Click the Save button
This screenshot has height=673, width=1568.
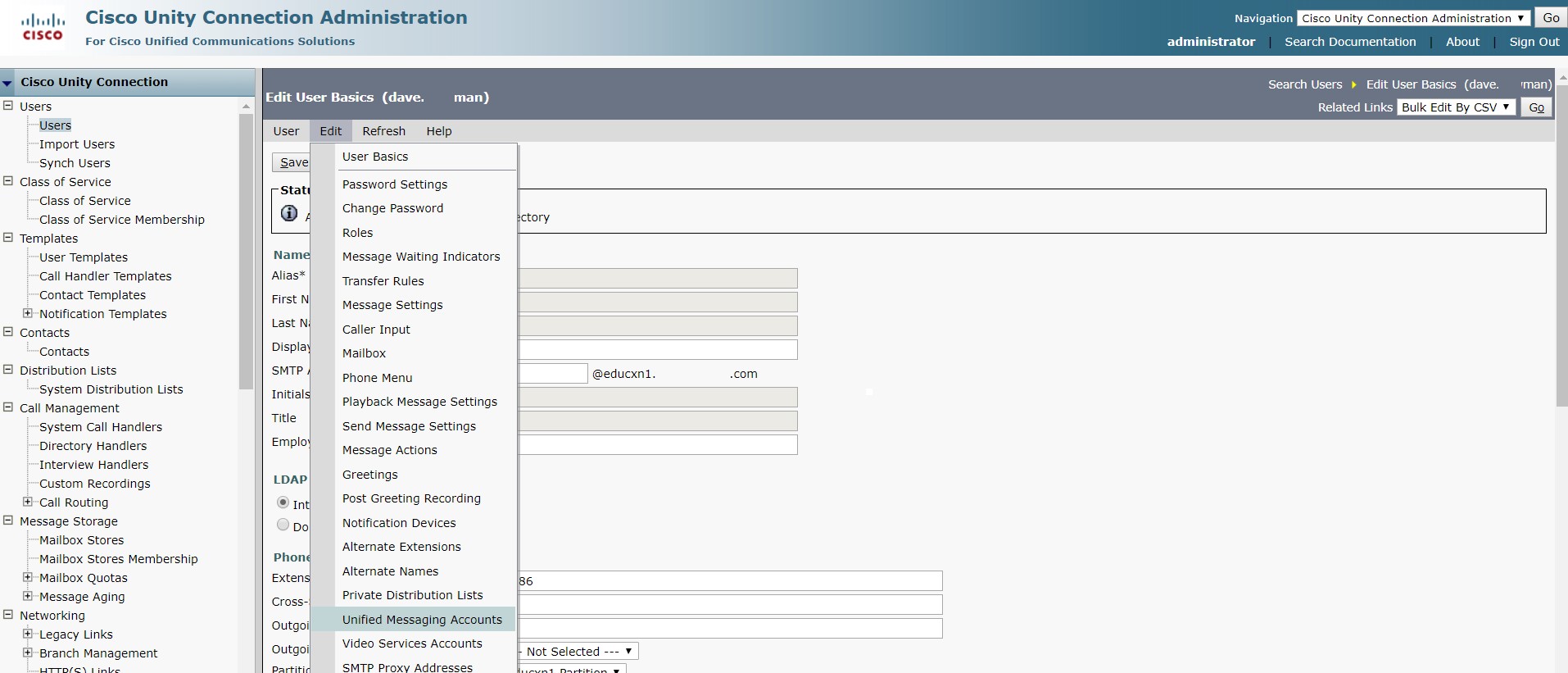click(x=292, y=162)
